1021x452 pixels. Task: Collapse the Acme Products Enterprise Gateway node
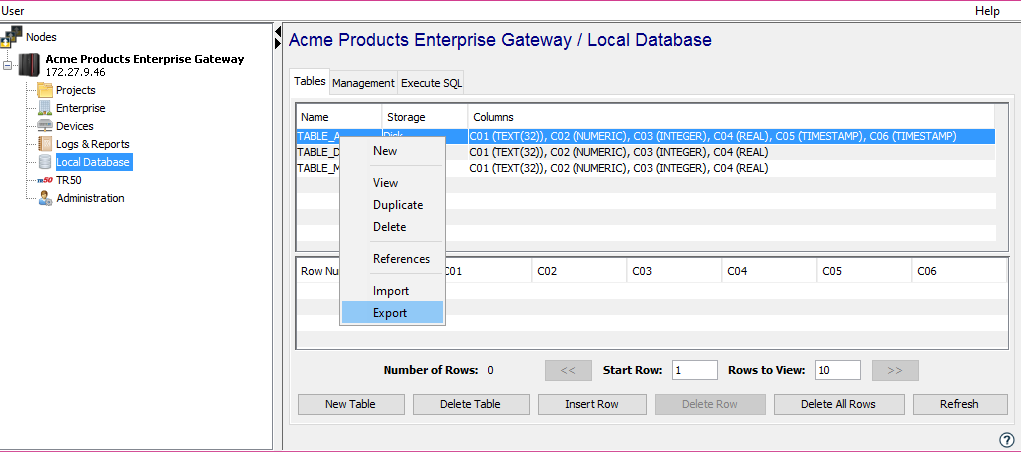click(8, 66)
